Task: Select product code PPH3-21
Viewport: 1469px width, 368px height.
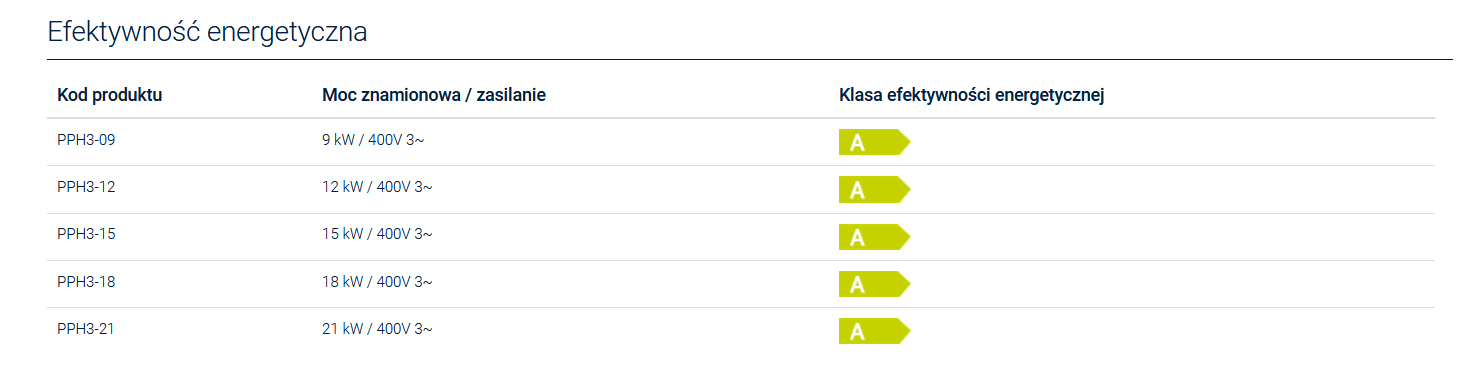Action: (x=86, y=328)
